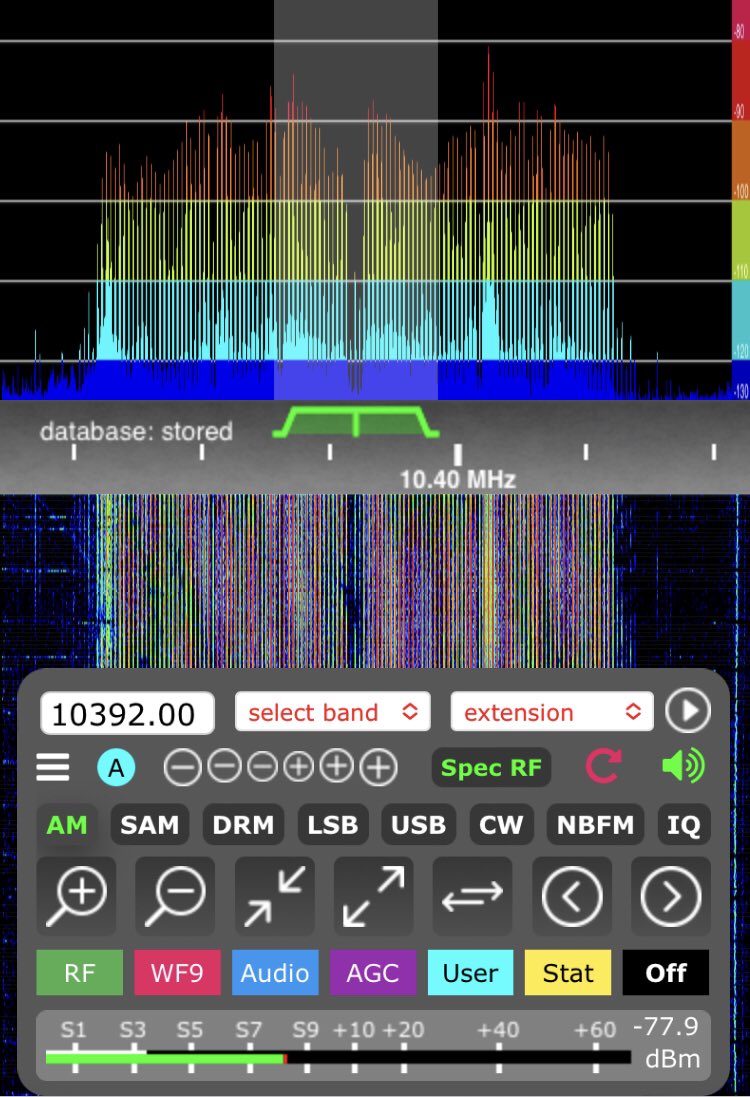Click the 10392.00 frequency entry field
Screen dimensions: 750x1097
(127, 713)
